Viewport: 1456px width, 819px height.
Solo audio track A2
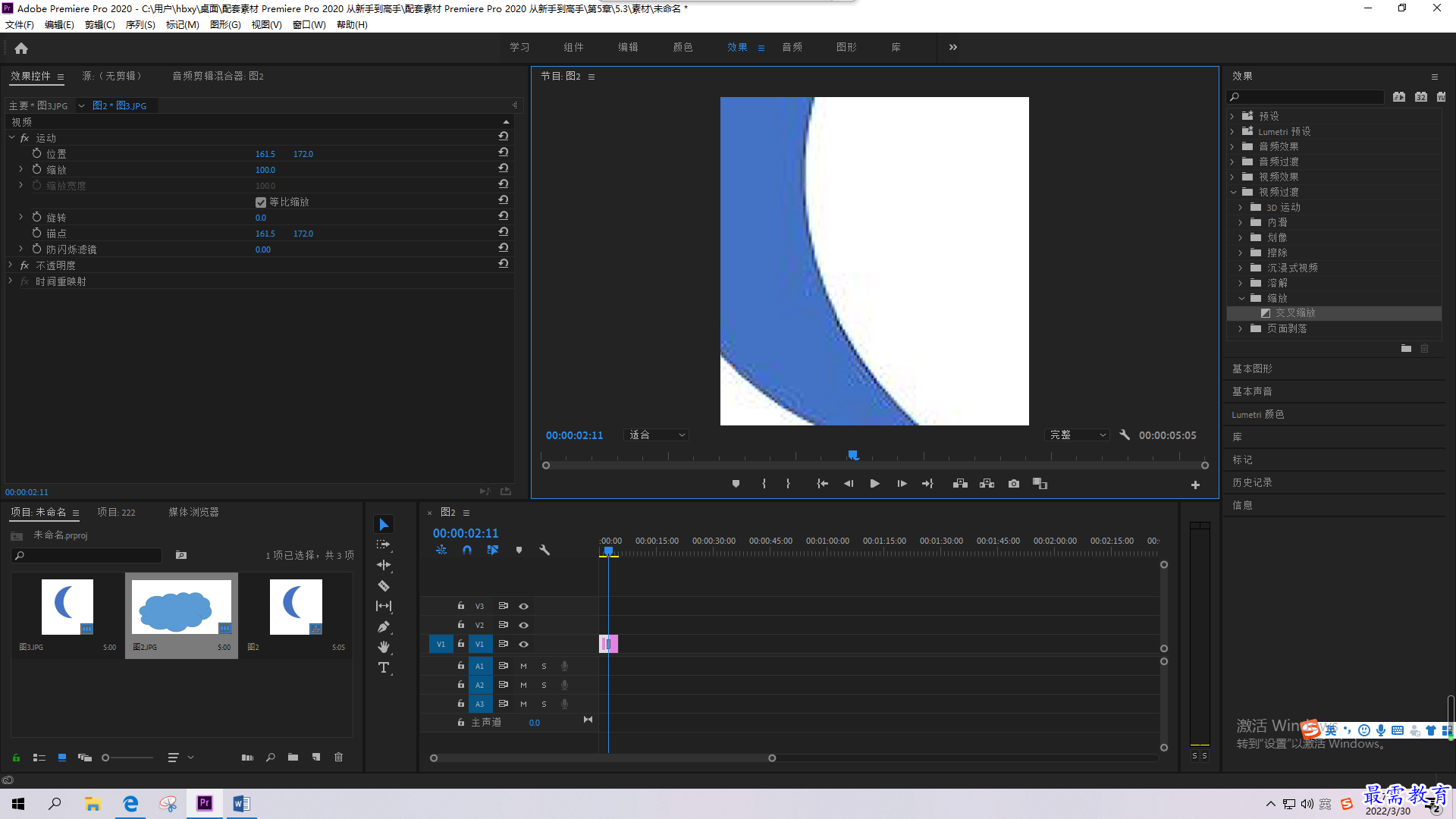point(544,685)
